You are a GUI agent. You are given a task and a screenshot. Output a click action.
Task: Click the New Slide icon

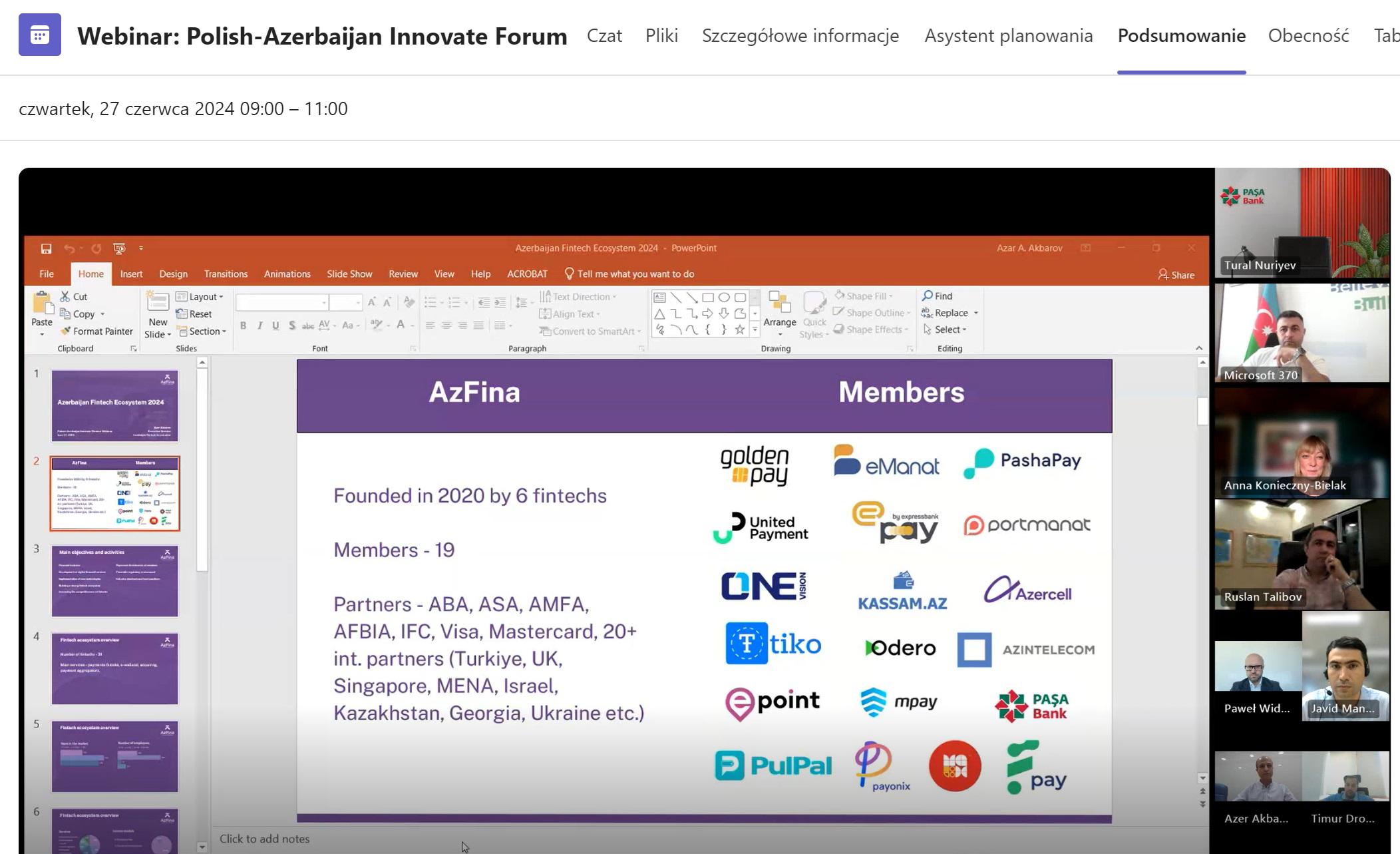[x=158, y=303]
